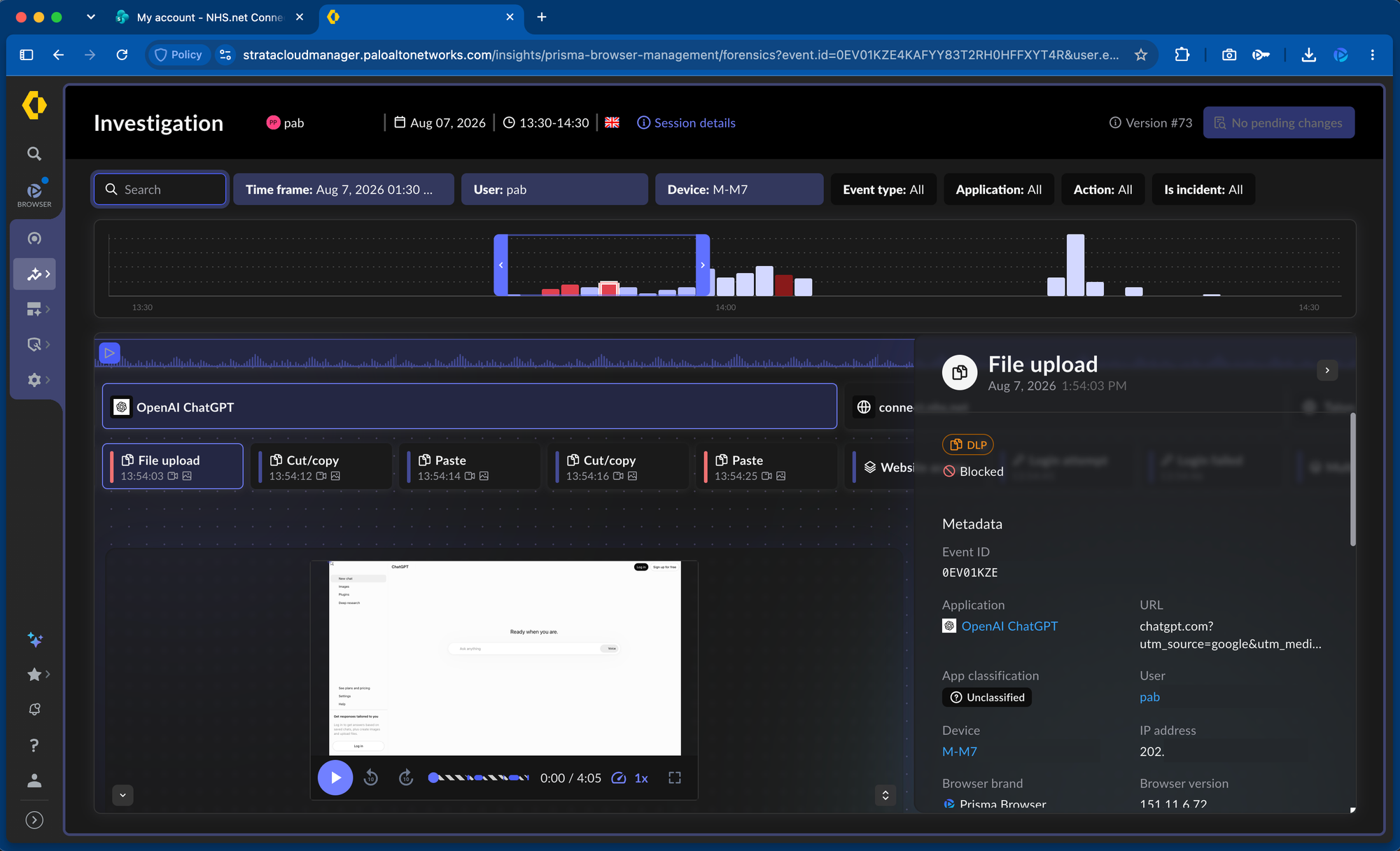Select the Paste 13:54:14 event

(x=470, y=467)
